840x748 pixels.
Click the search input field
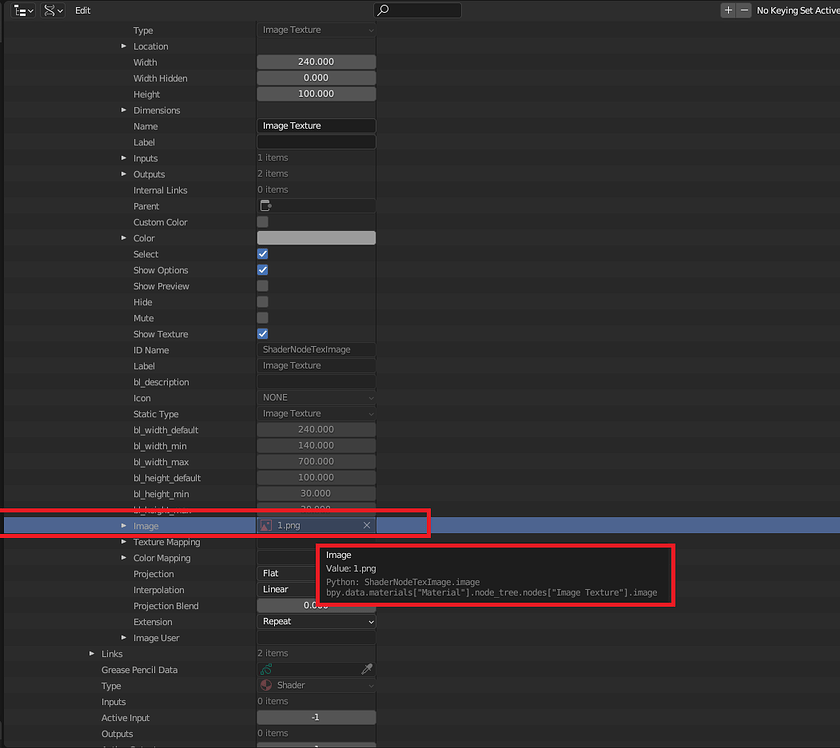417,10
